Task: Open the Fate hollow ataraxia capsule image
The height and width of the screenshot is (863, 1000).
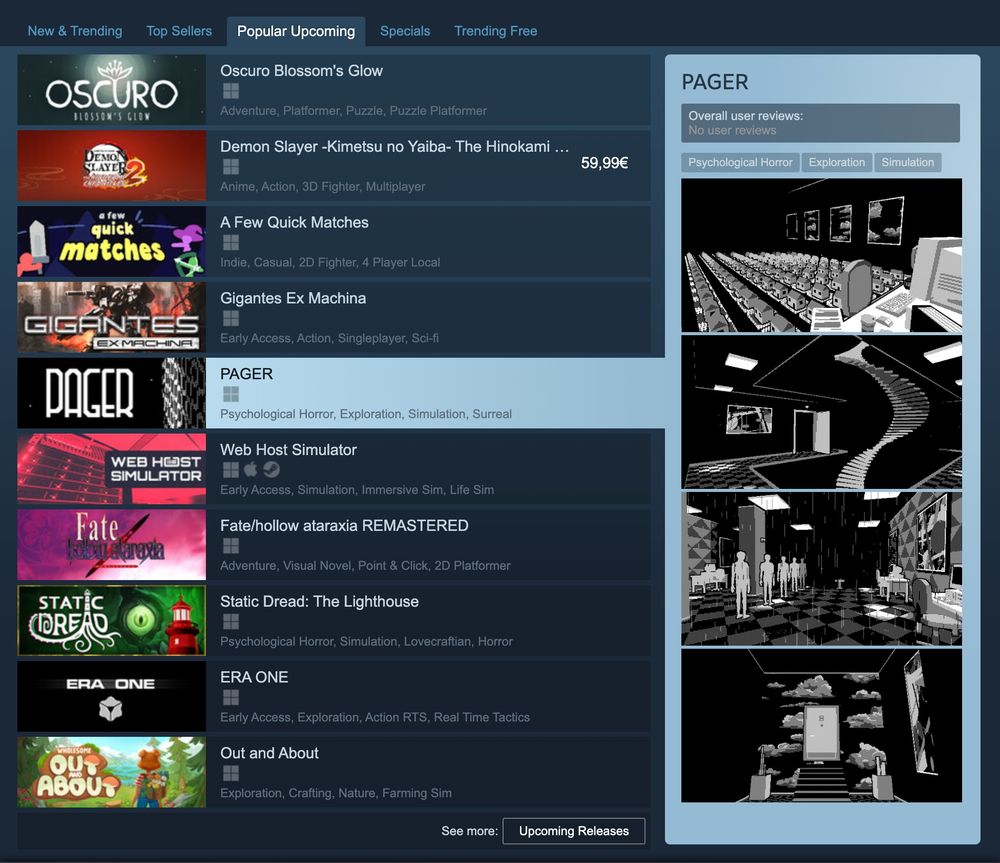Action: tap(112, 545)
